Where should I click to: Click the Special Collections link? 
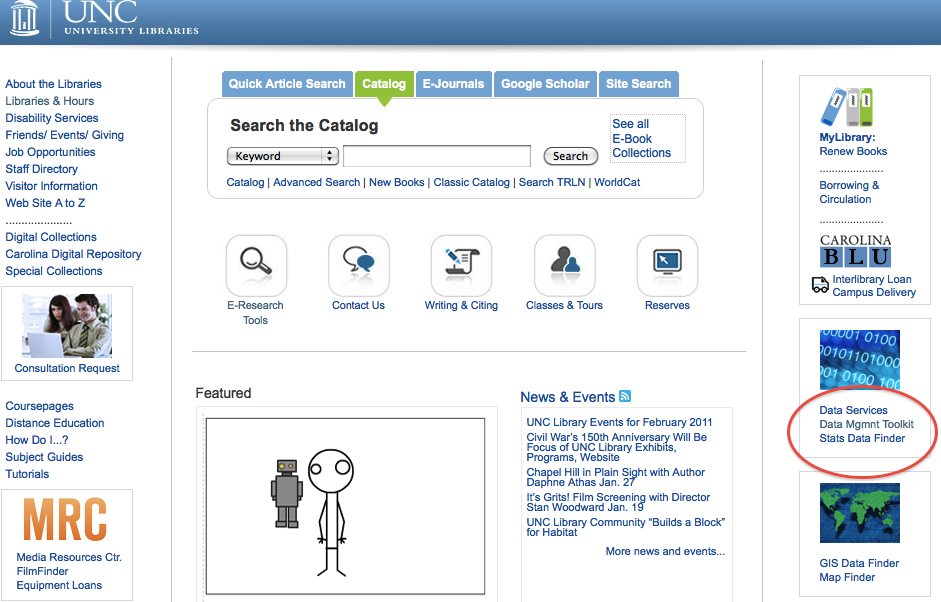54,271
